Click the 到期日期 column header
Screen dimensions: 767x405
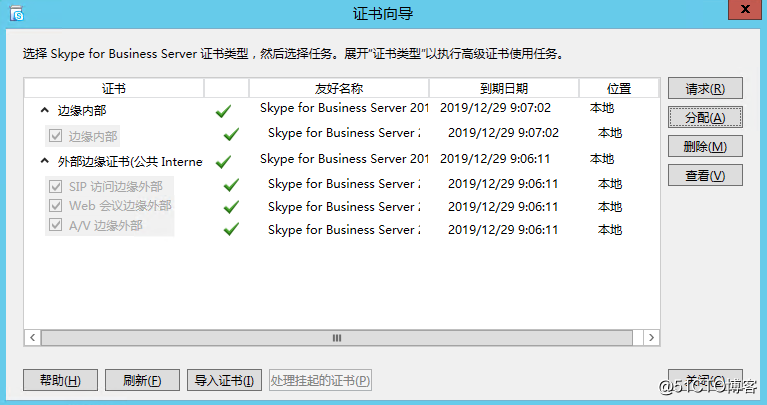tap(504, 89)
